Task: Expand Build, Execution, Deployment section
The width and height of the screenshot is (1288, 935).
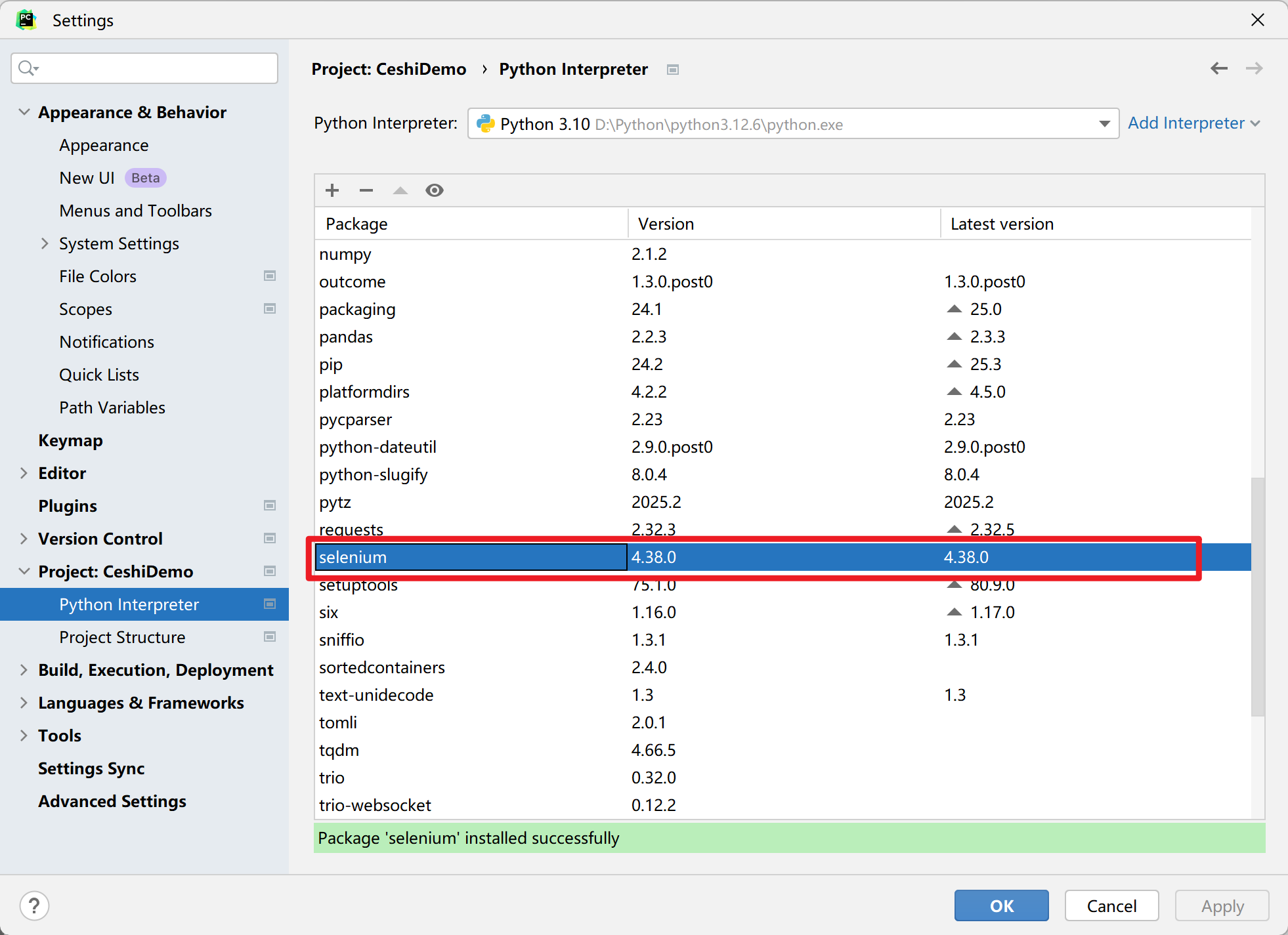Action: coord(24,670)
